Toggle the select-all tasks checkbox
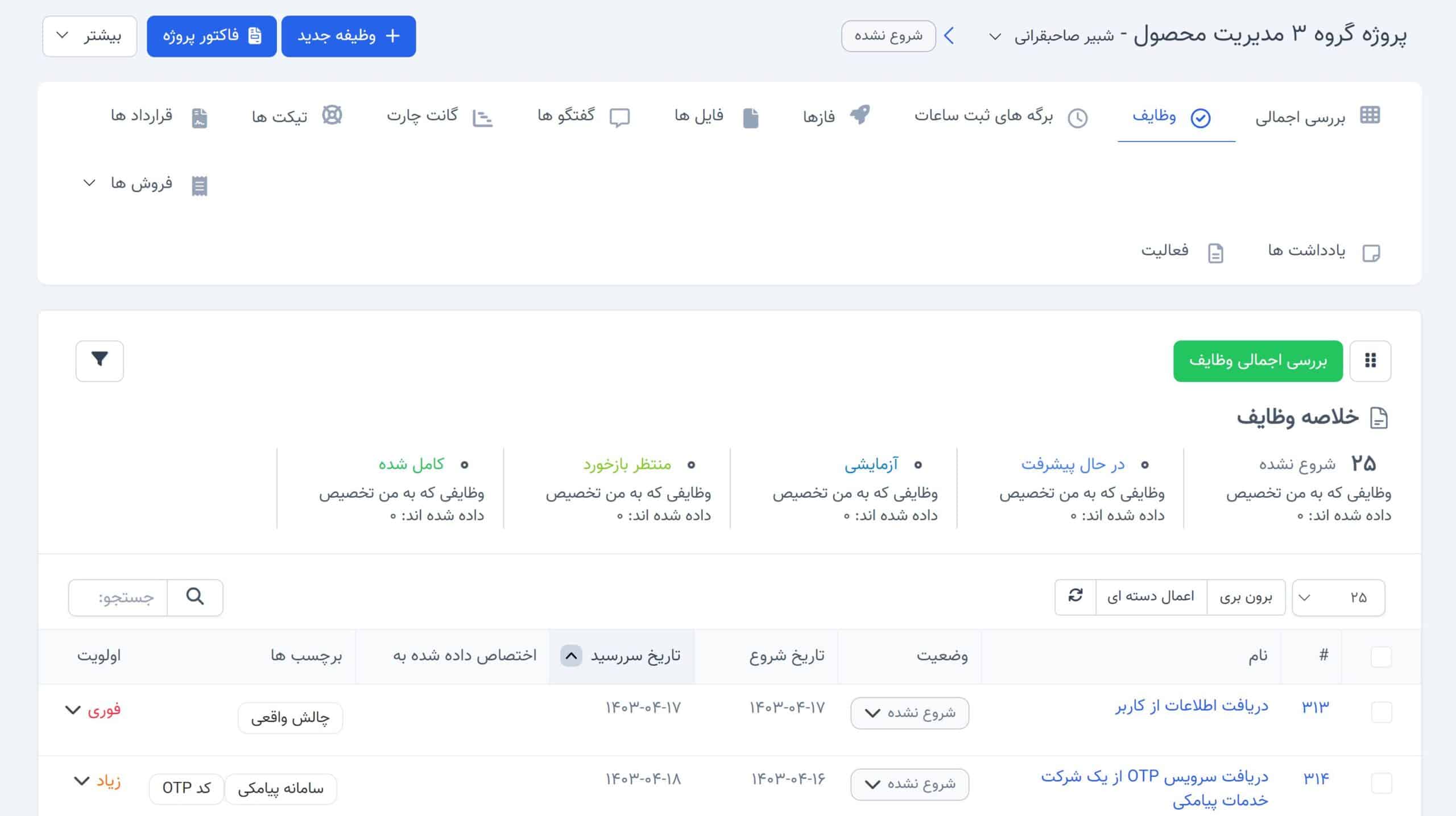1456x816 pixels. [x=1381, y=656]
